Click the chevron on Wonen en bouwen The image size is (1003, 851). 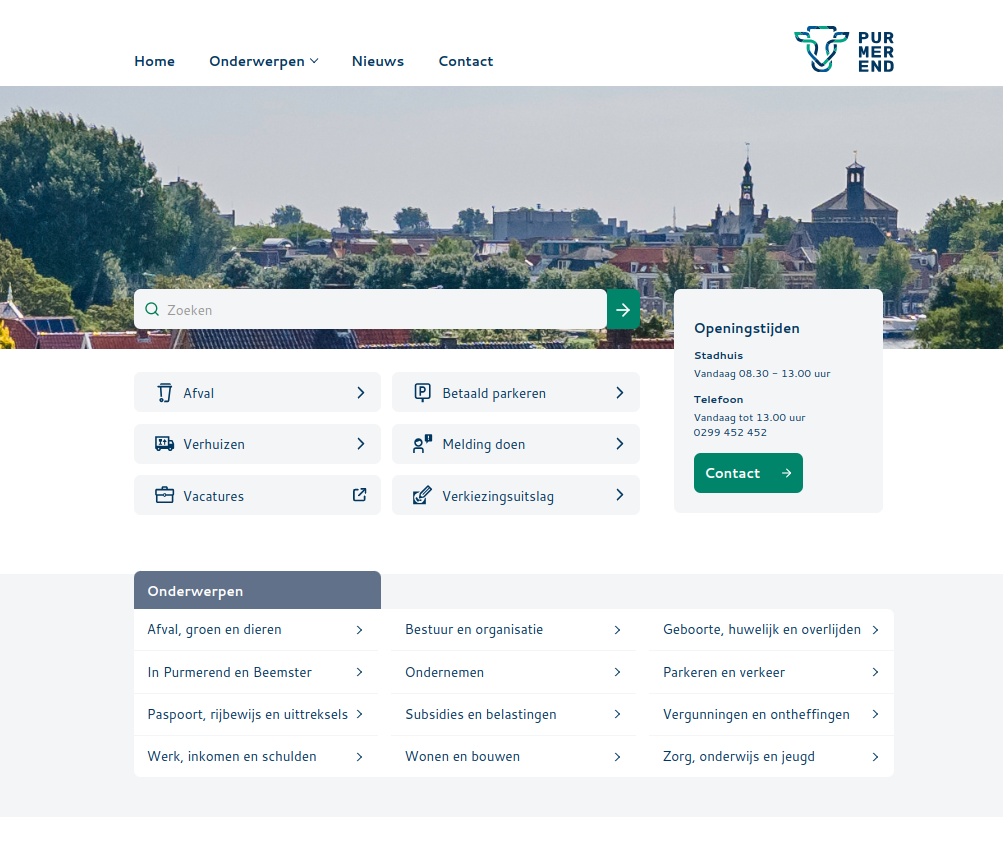(617, 757)
